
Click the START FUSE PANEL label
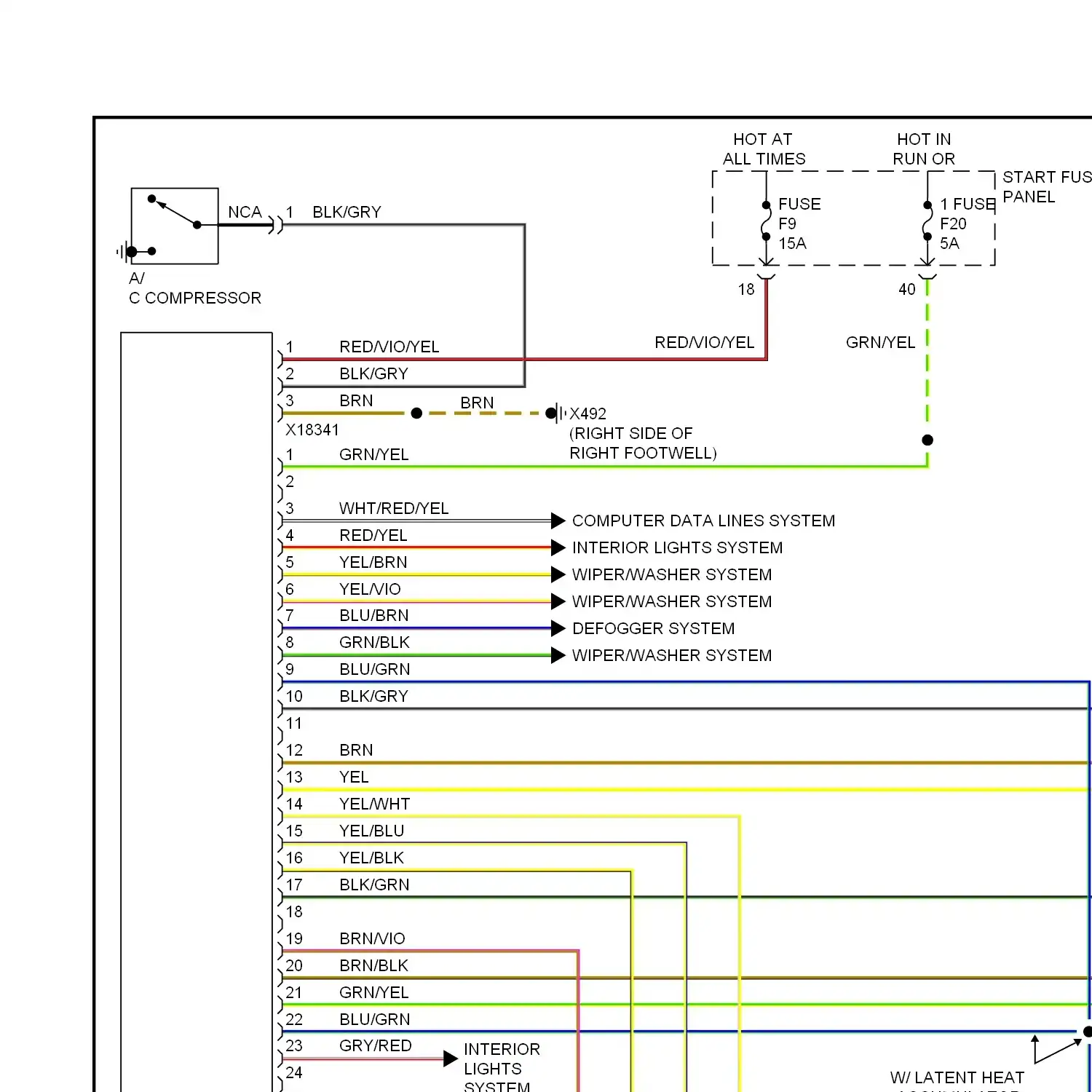pos(1047,187)
